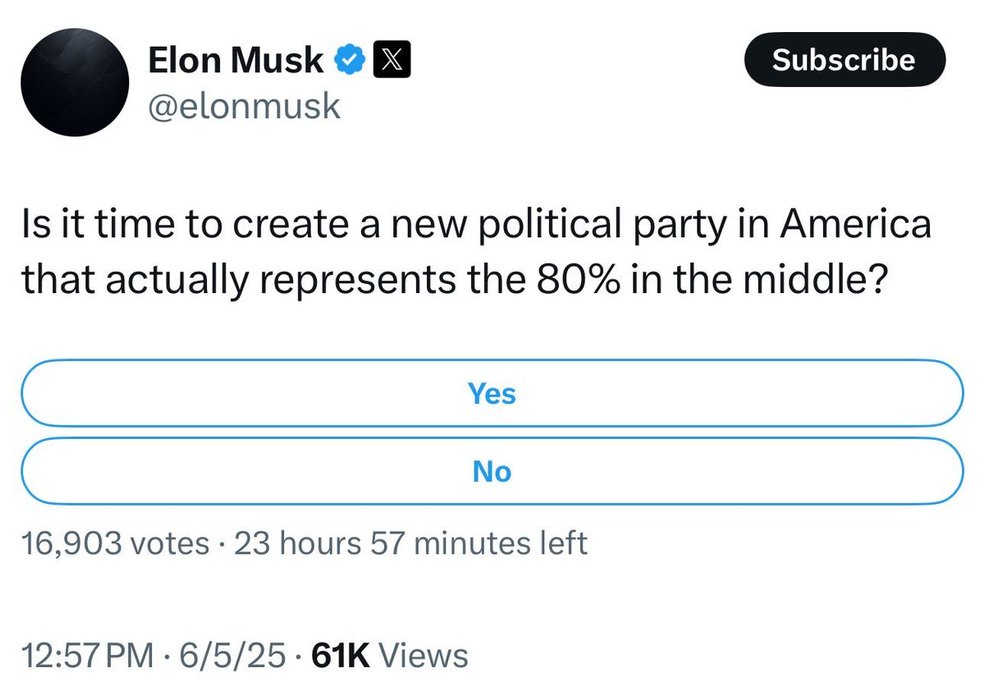View the 61K view count
Image resolution: width=985 pixels, height=700 pixels.
click(x=340, y=655)
